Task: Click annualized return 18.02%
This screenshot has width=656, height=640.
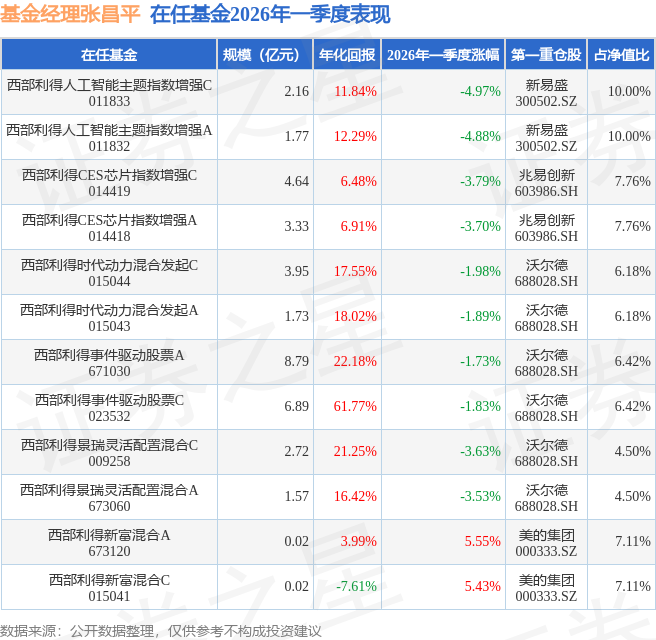Action: 355,316
